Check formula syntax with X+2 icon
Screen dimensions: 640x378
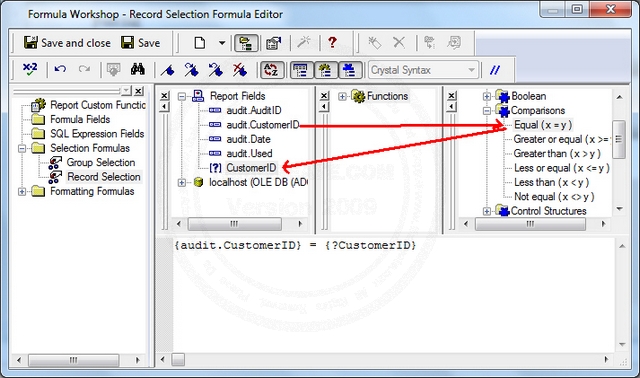30,70
